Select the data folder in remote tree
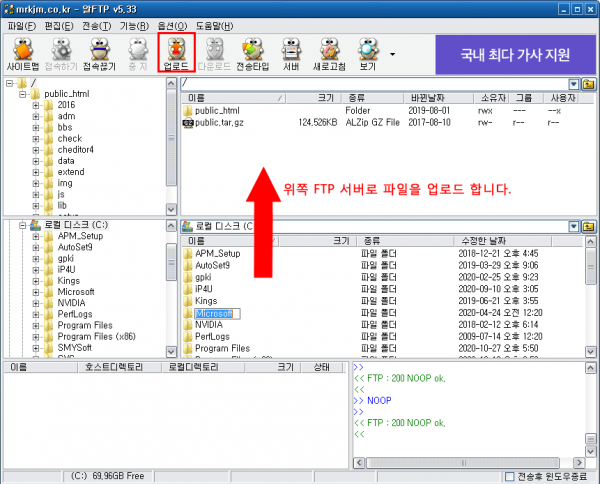 [x=66, y=161]
